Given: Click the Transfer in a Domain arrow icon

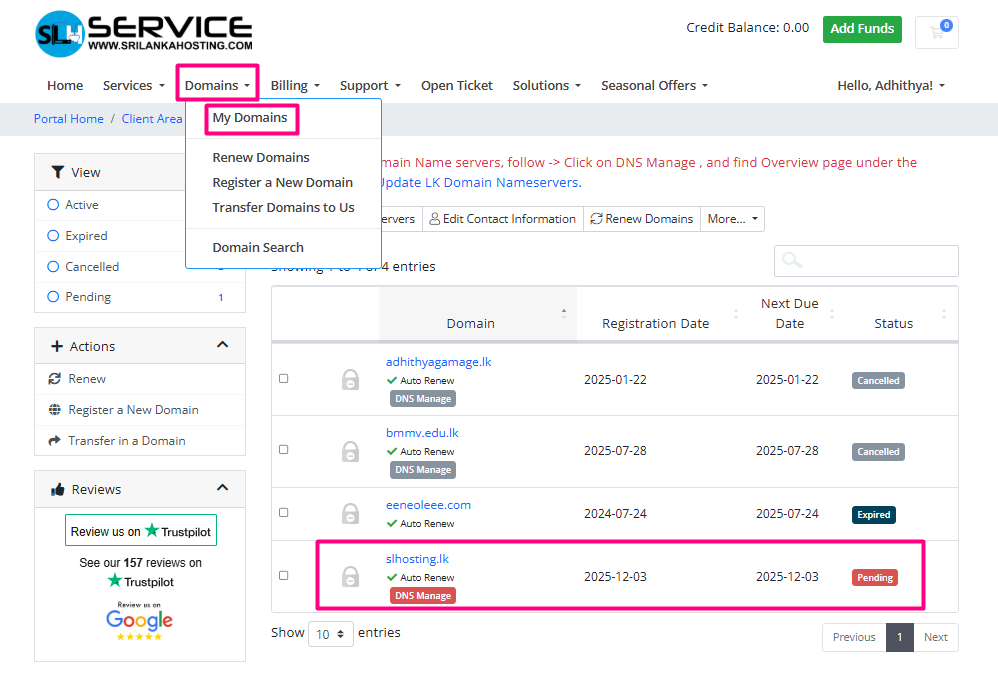Looking at the screenshot, I should point(55,441).
